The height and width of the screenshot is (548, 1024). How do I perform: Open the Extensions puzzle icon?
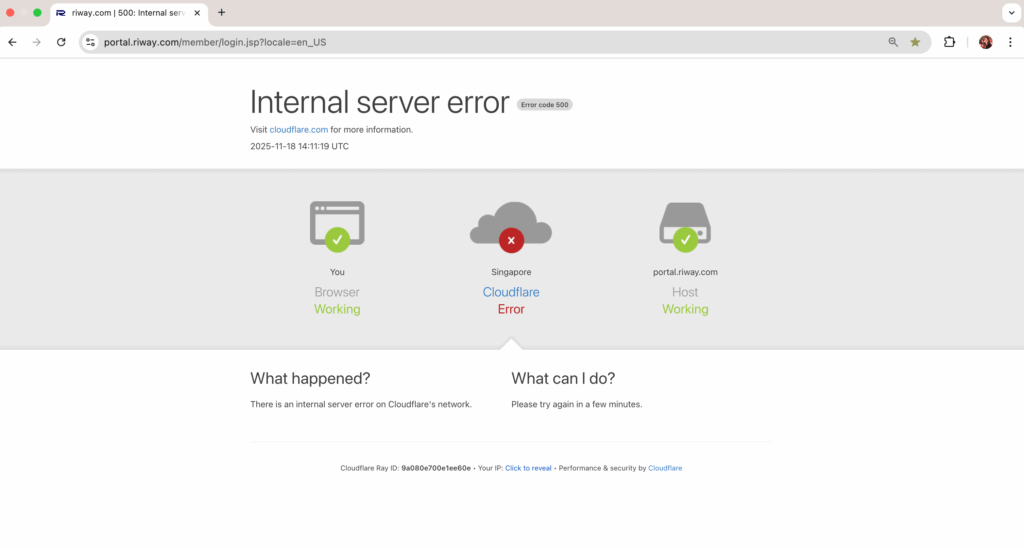(950, 42)
